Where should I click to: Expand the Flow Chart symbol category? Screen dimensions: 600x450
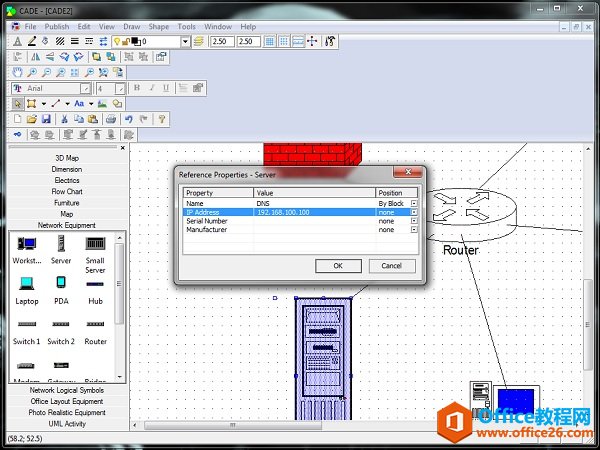67,191
